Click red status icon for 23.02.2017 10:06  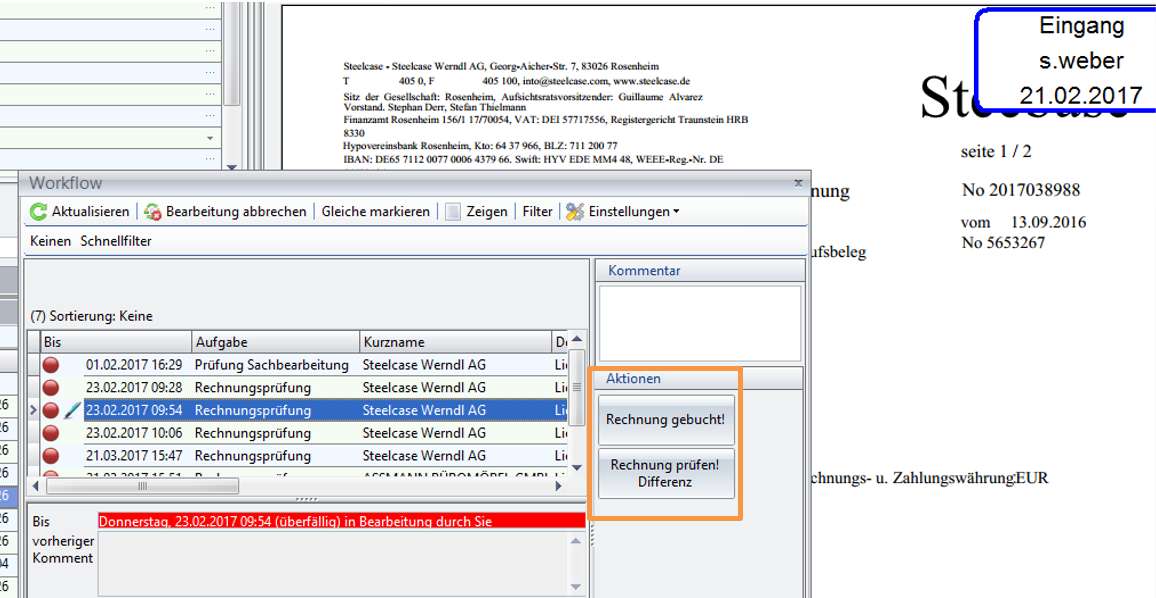(x=51, y=434)
